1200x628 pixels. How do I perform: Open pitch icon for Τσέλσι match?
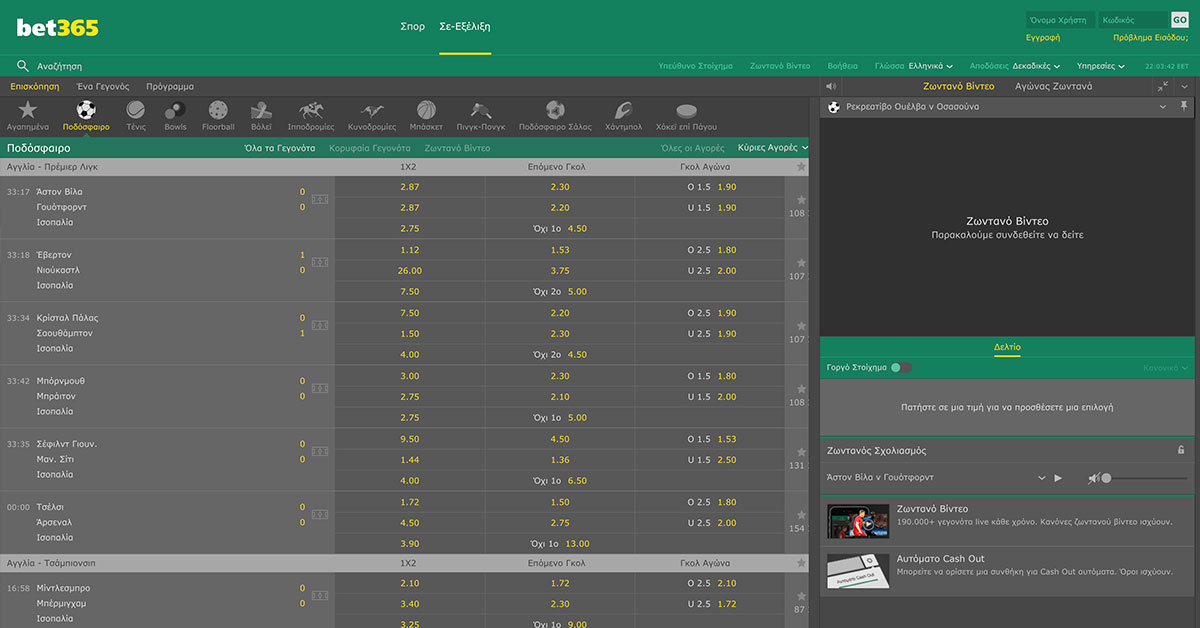(x=320, y=514)
